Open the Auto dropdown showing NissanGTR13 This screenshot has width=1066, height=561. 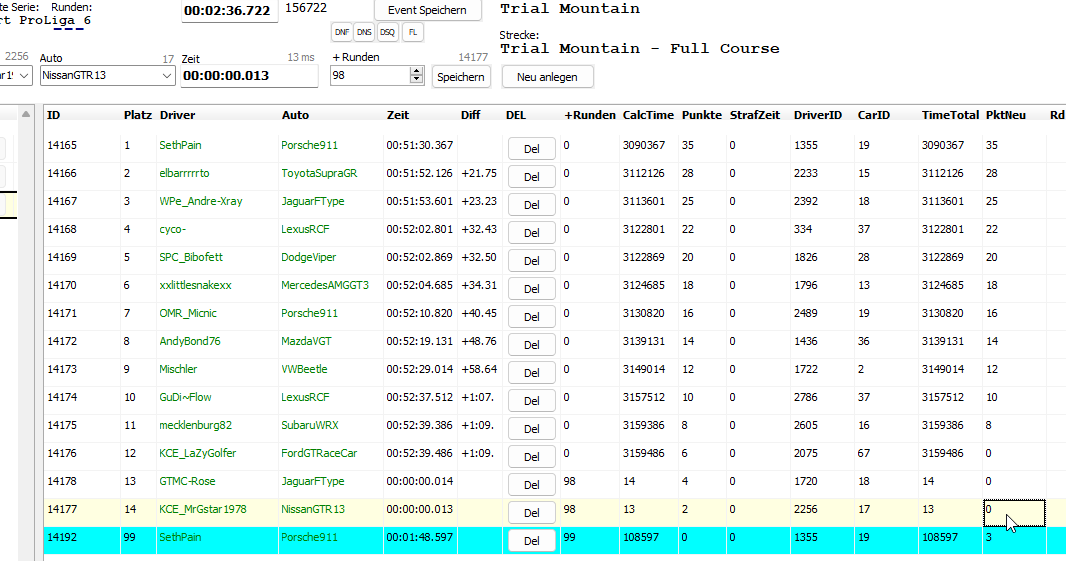pyautogui.click(x=166, y=76)
